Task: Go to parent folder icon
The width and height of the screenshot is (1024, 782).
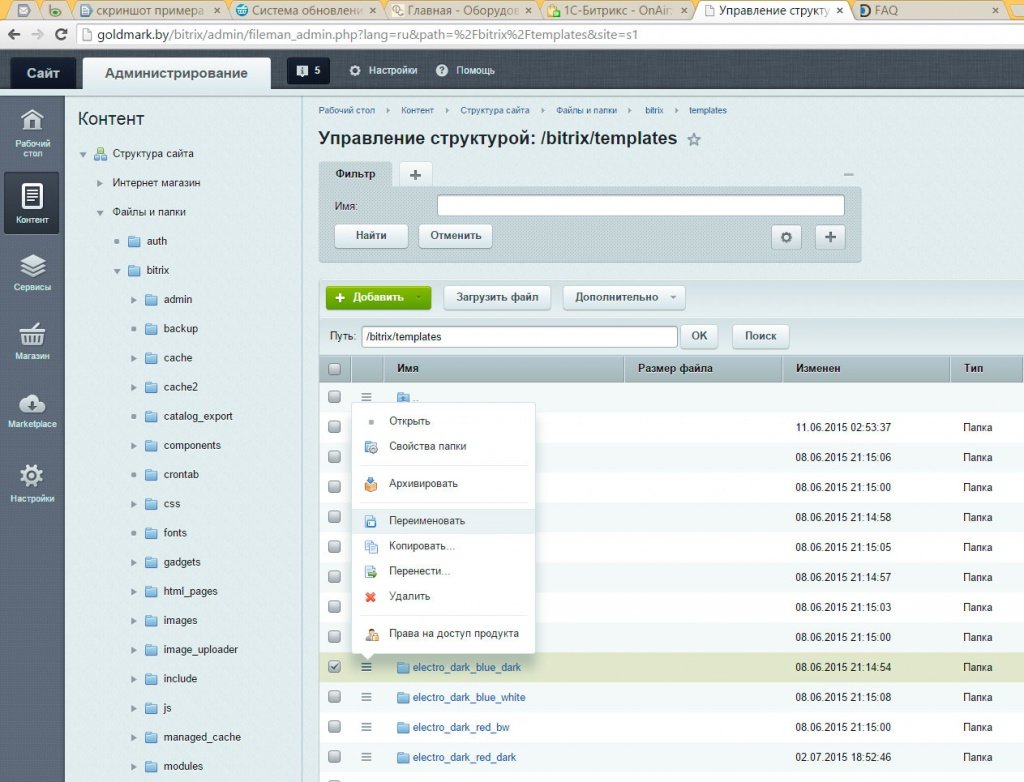Action: 403,397
